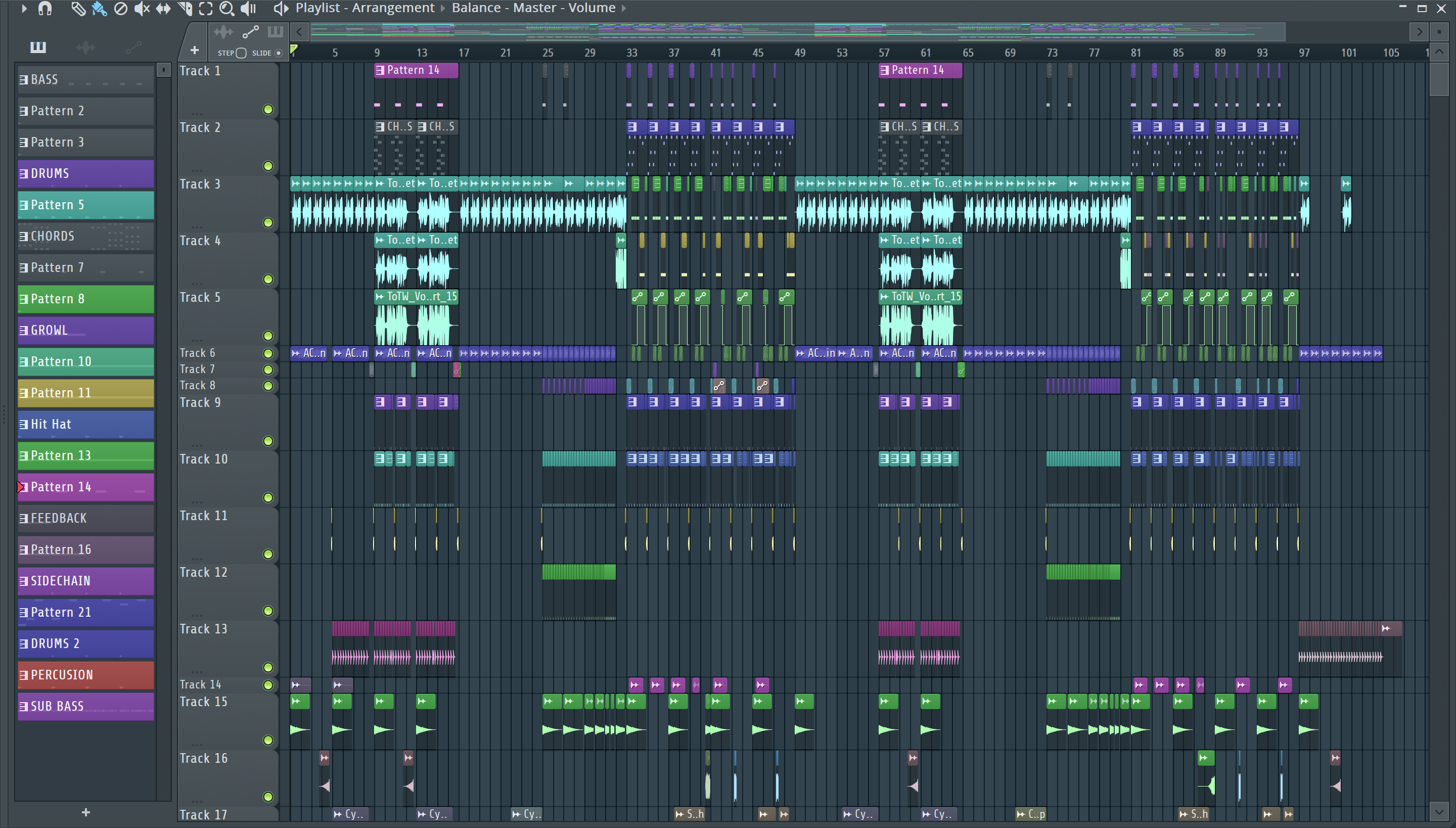Select the Draw pencil tool
Viewport: 1456px width, 828px height.
click(78, 9)
